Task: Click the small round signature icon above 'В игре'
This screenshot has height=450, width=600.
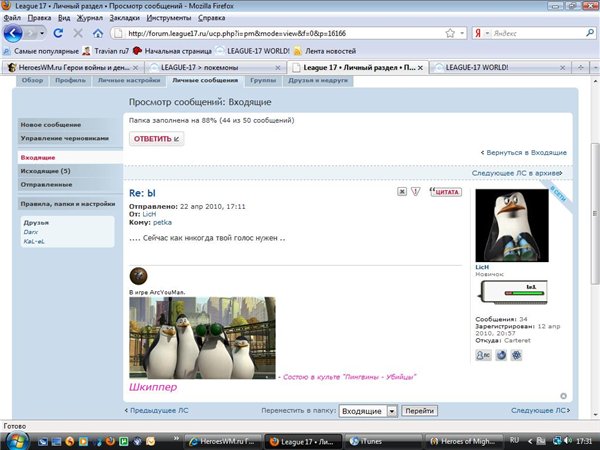Action: pos(139,276)
